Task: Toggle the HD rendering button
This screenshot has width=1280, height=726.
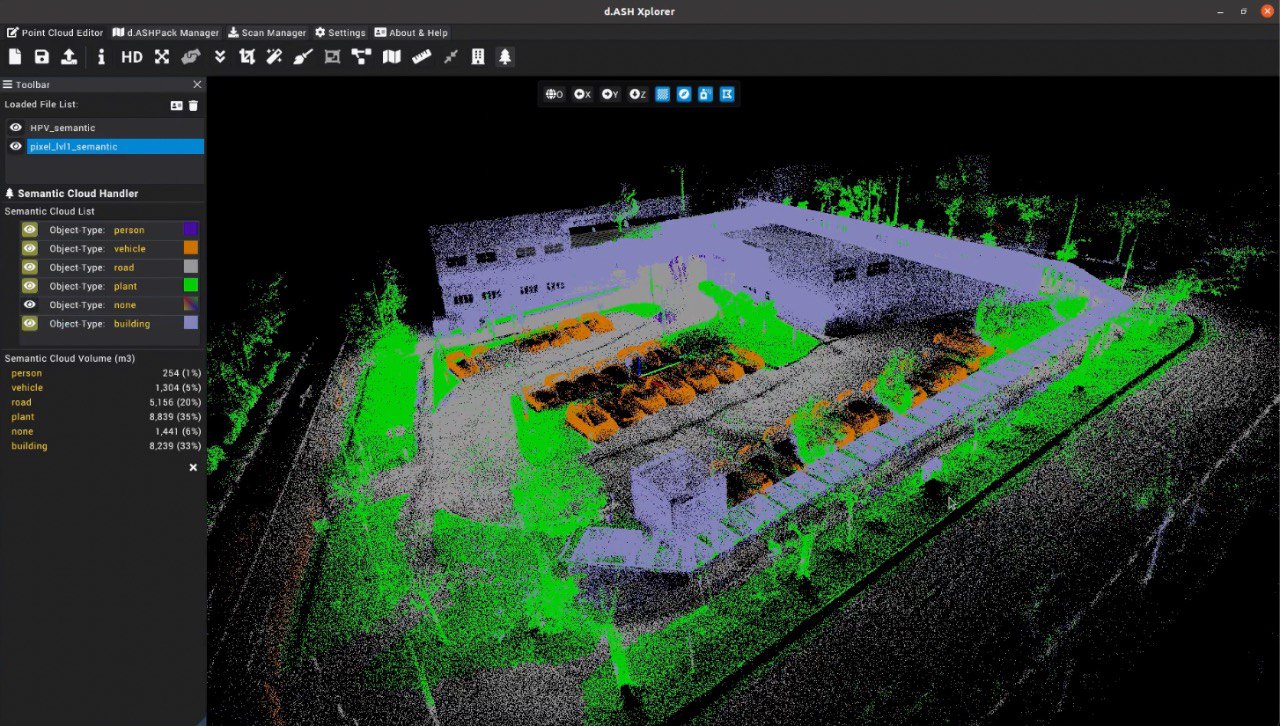Action: (x=132, y=57)
